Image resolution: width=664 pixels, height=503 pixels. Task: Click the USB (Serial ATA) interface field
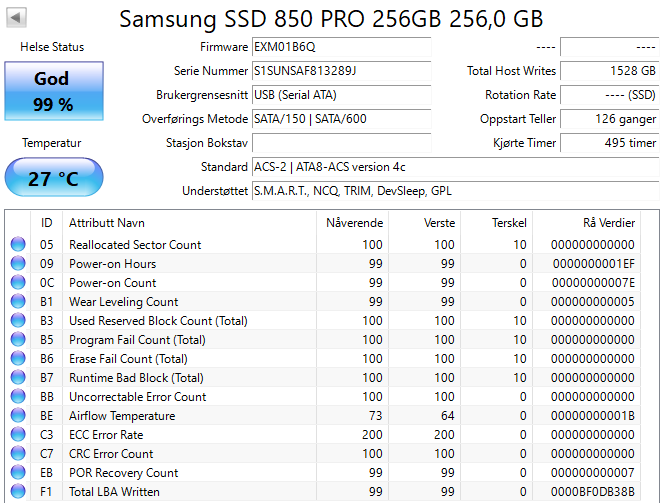pos(342,95)
